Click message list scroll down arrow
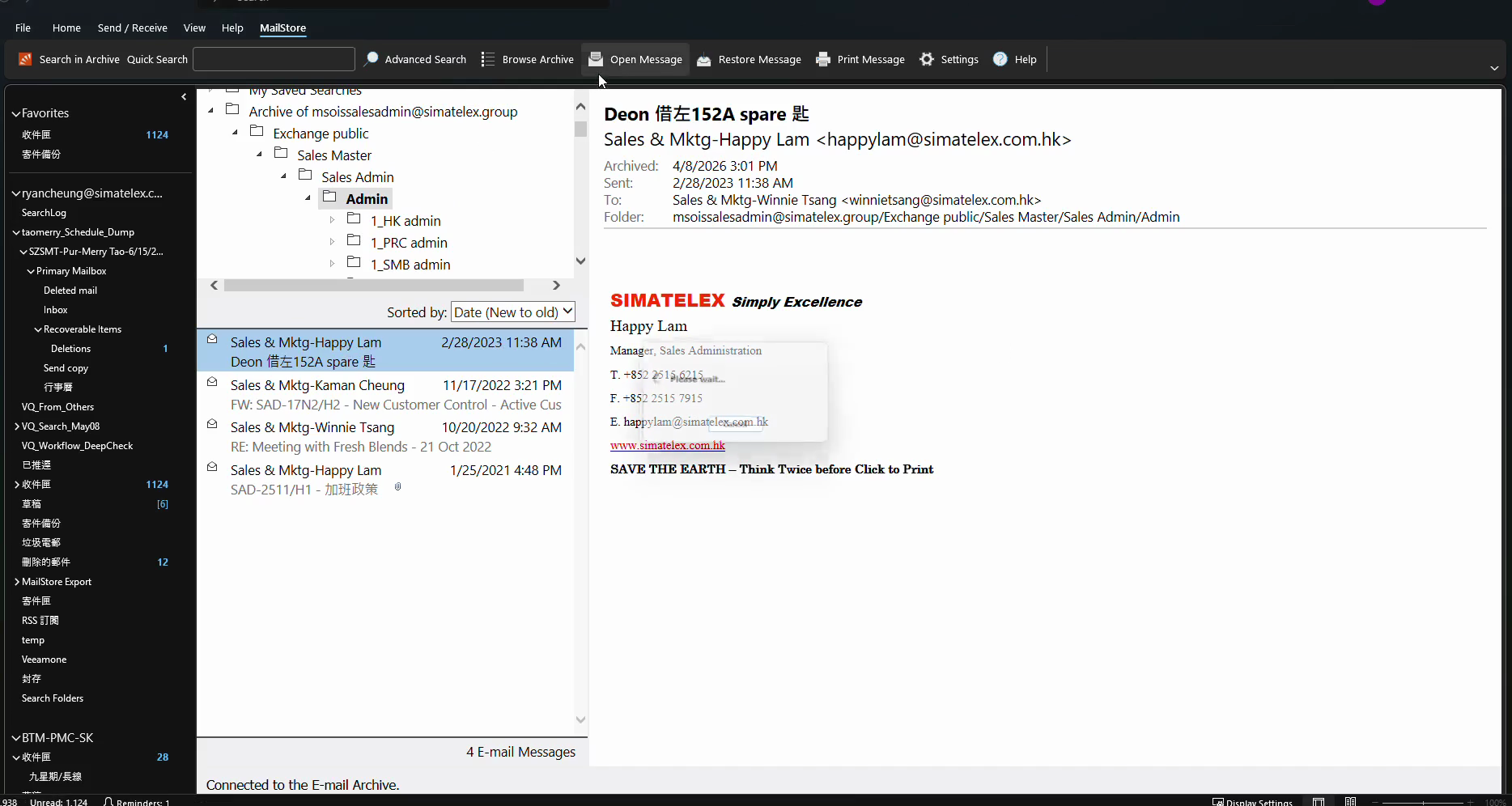Screen dimensions: 1512x806 (580, 719)
